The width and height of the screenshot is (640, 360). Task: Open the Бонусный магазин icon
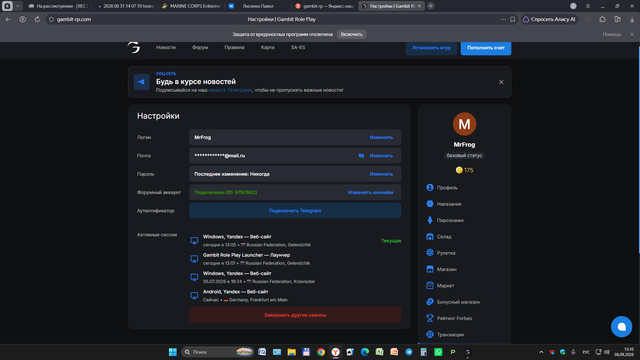tap(430, 302)
